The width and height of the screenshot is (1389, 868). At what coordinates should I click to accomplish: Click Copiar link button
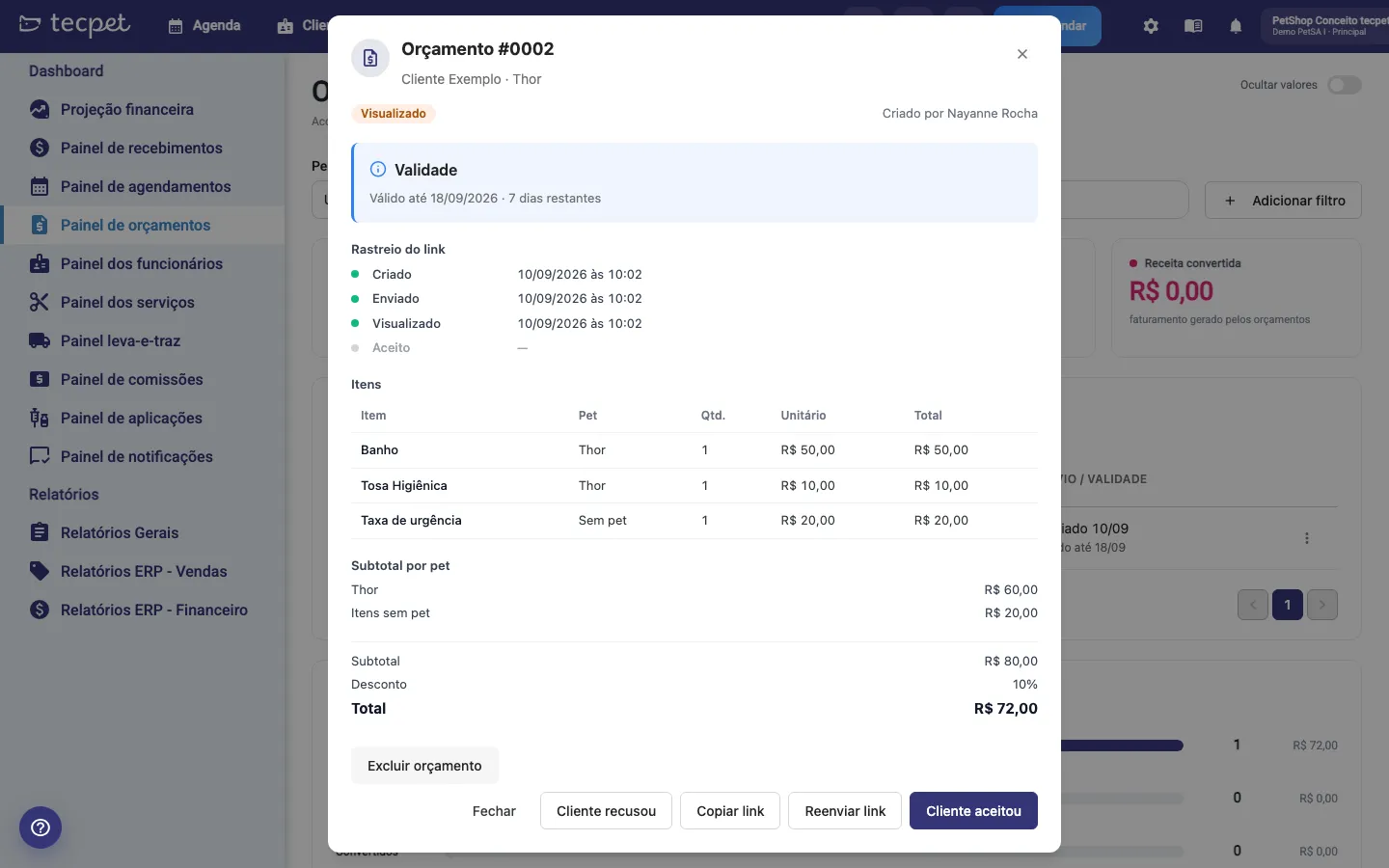tap(730, 811)
